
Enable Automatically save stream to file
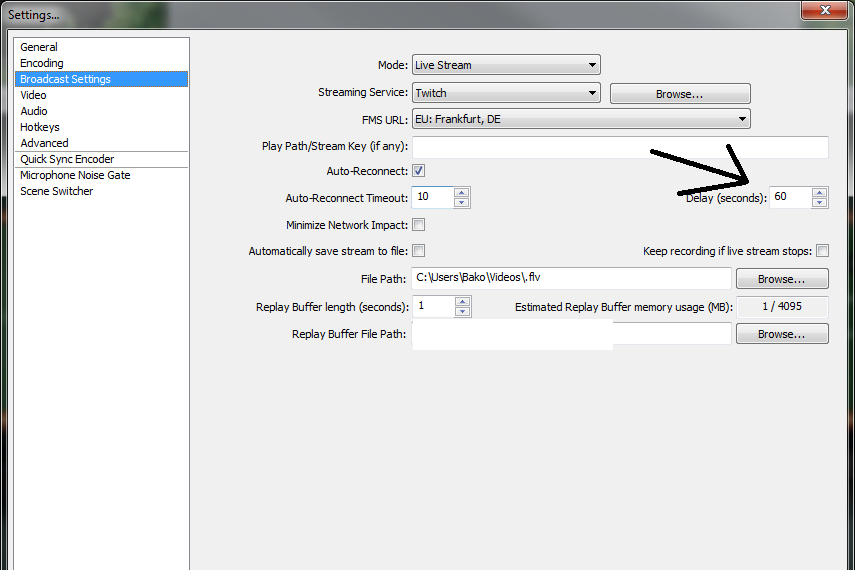click(x=419, y=251)
